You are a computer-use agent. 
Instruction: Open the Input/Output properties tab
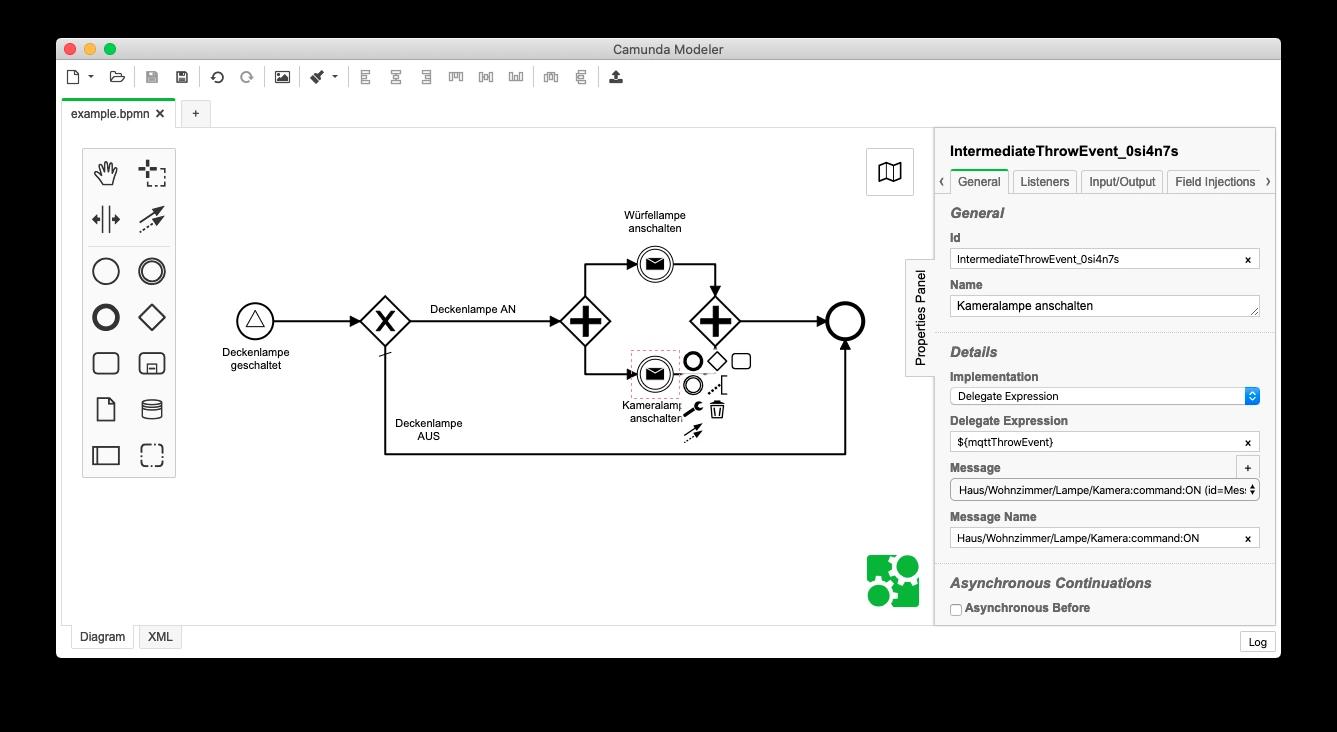[1121, 182]
